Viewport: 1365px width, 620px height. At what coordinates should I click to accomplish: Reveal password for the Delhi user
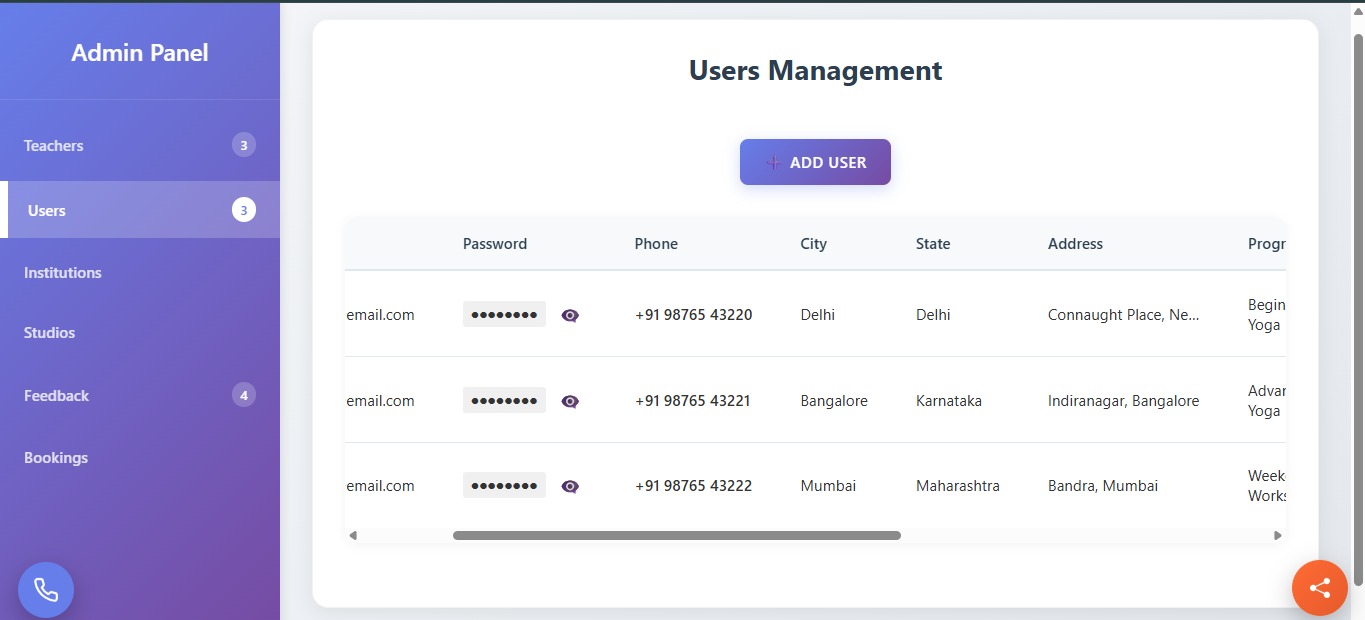pos(570,315)
